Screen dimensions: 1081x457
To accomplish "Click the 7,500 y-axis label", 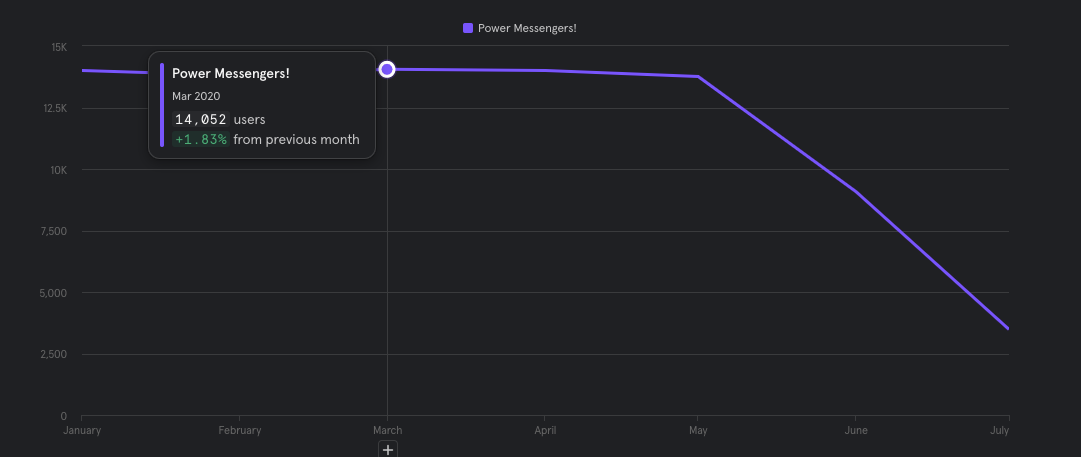I will click(x=53, y=231).
